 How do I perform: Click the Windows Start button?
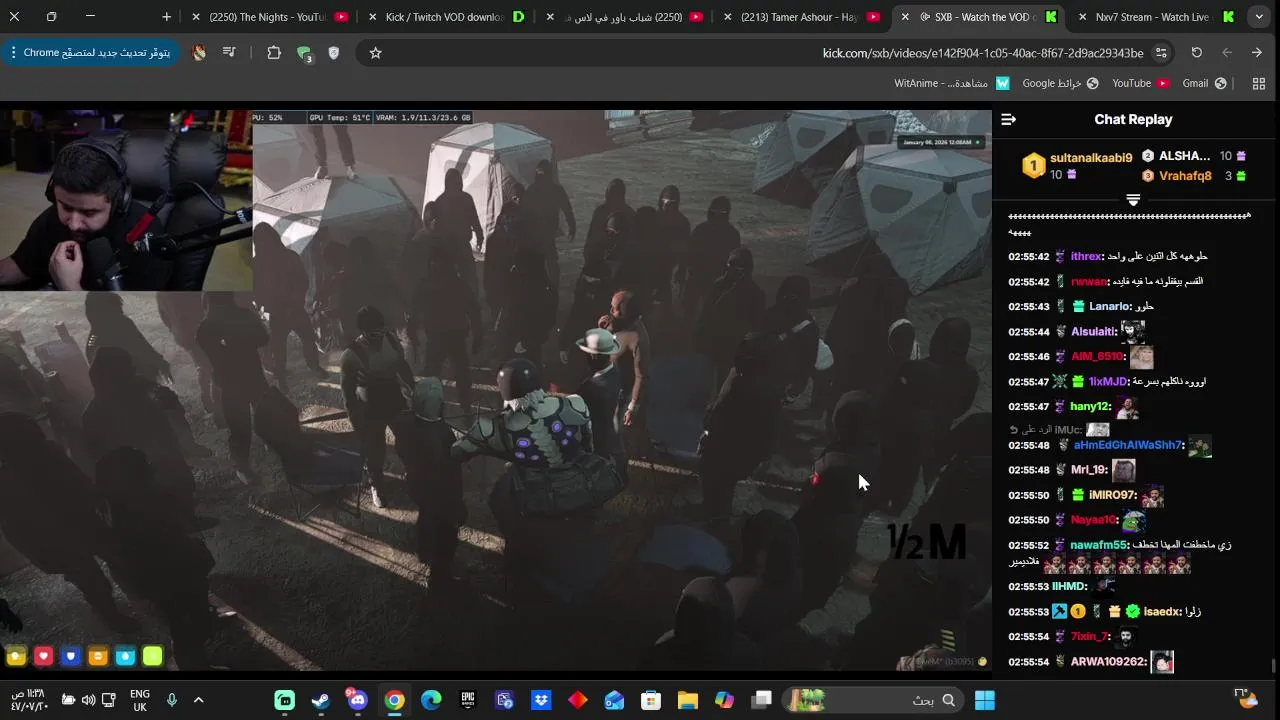(985, 700)
